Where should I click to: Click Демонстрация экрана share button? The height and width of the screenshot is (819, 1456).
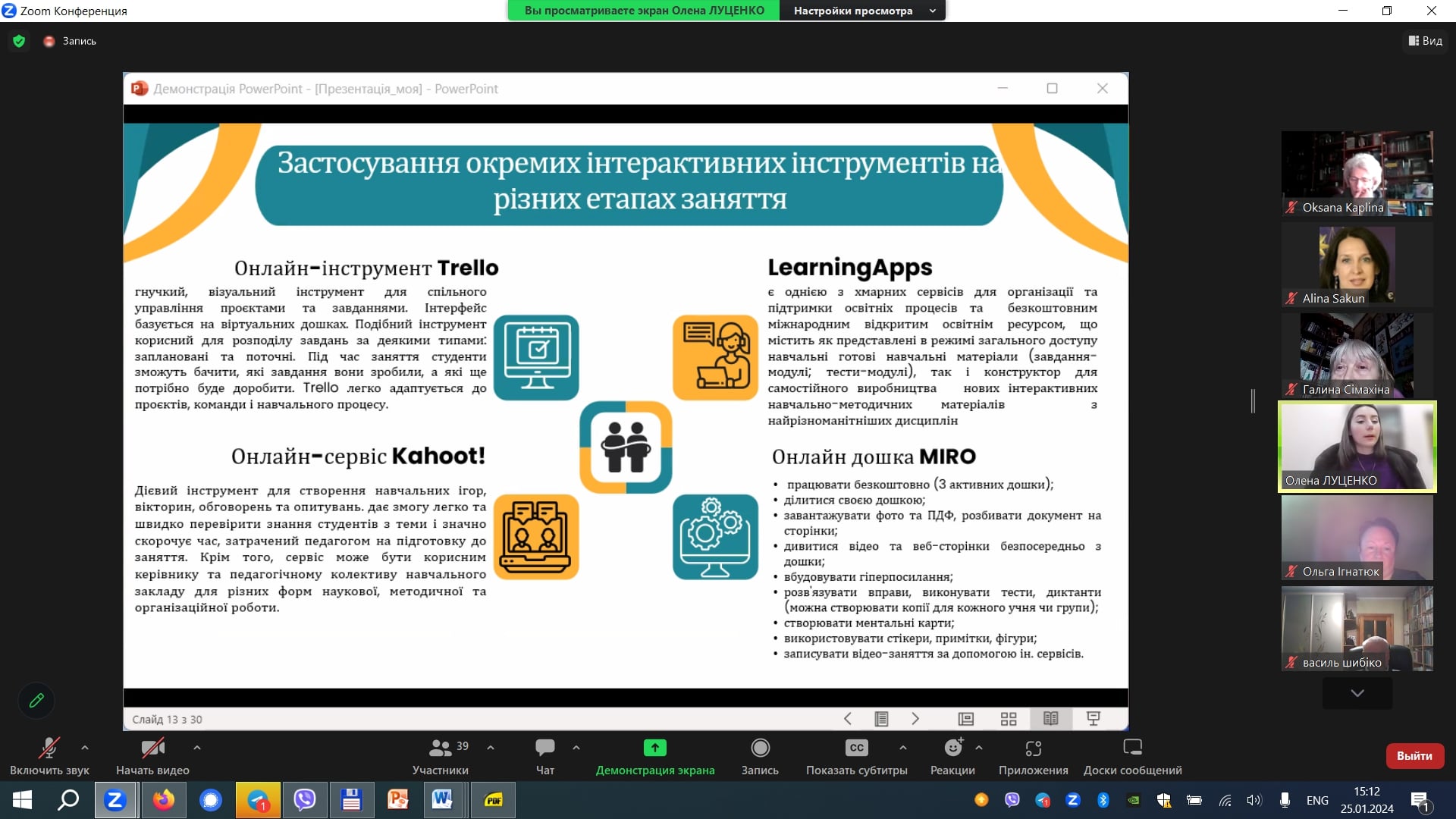[x=655, y=756]
